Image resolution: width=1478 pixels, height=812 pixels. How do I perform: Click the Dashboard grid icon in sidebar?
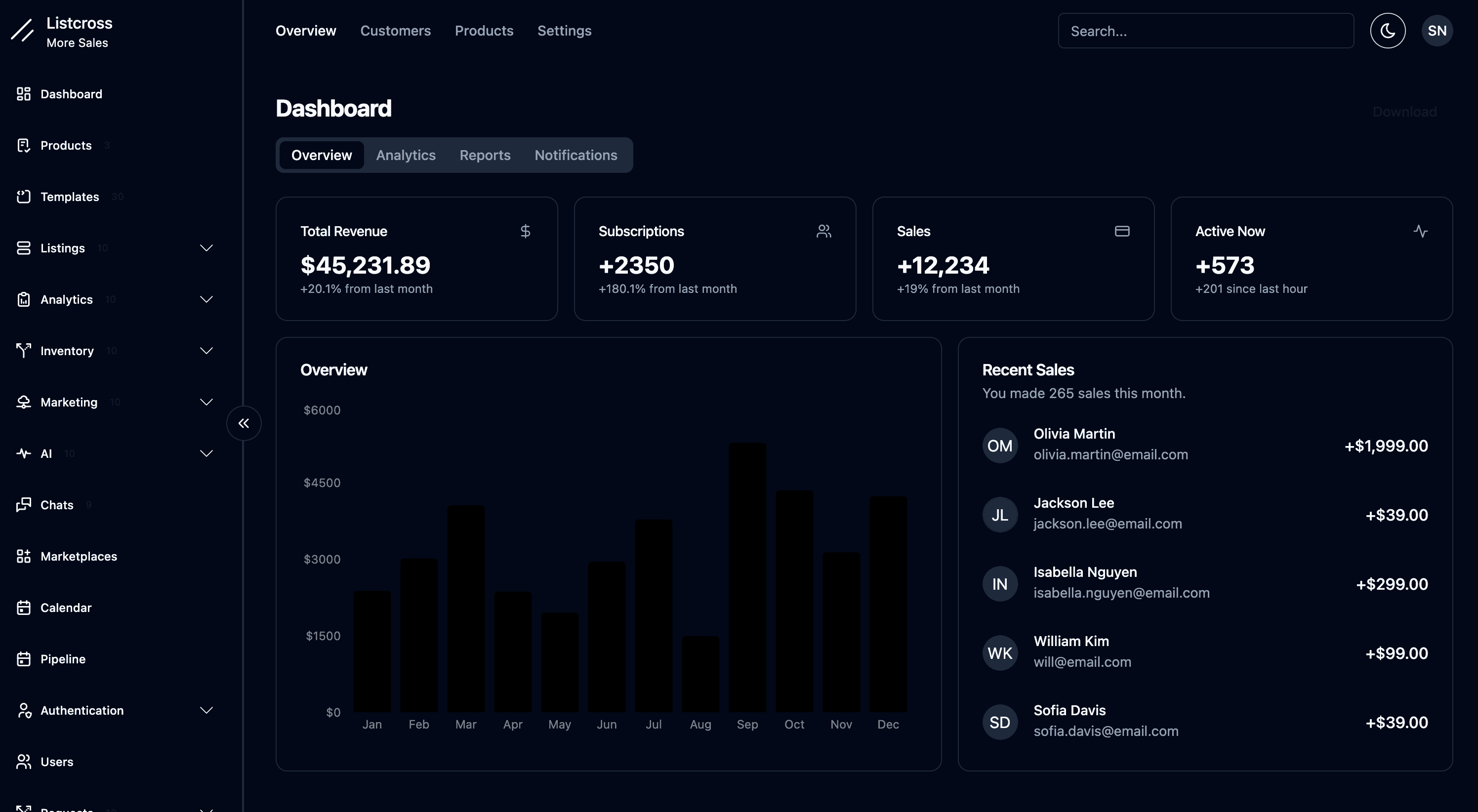click(24, 94)
